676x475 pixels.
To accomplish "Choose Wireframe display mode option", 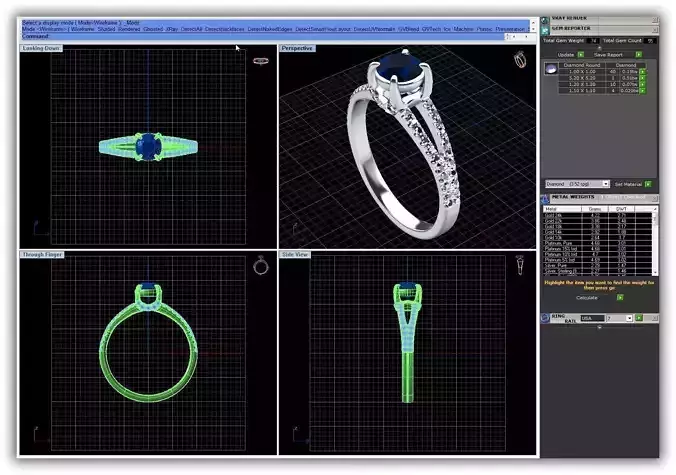I will (83, 29).
